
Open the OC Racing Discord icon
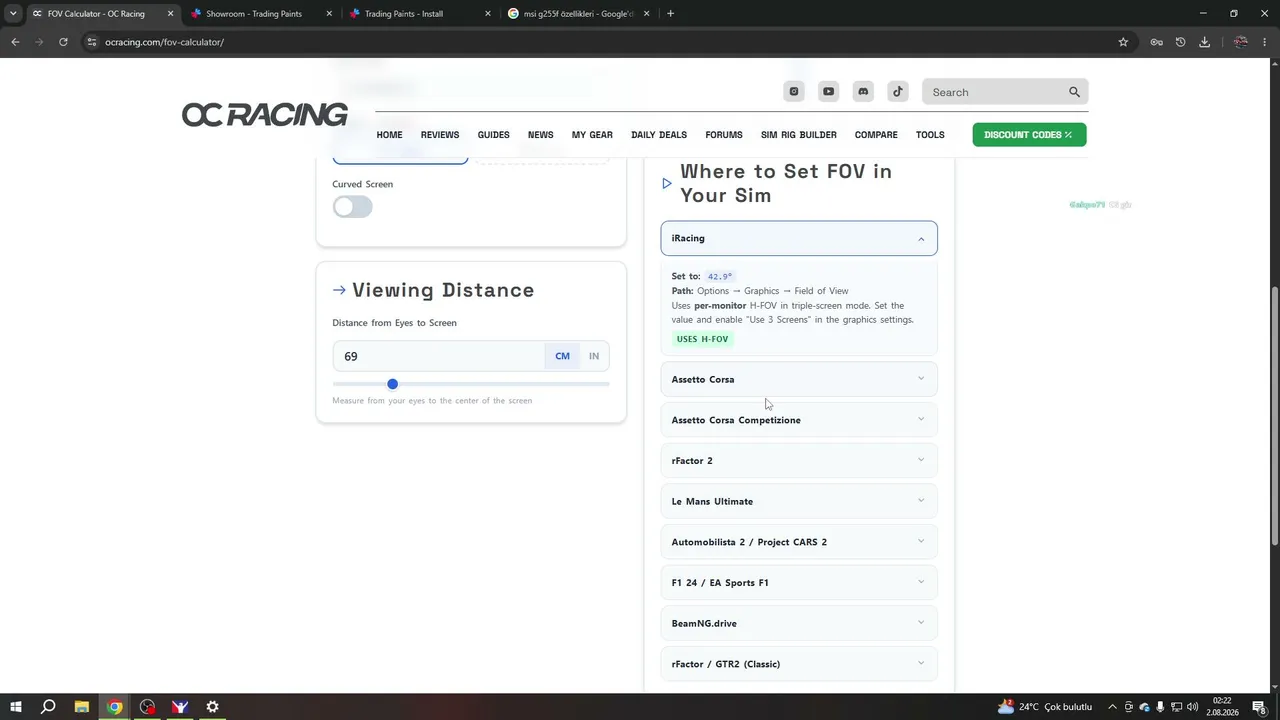click(863, 92)
